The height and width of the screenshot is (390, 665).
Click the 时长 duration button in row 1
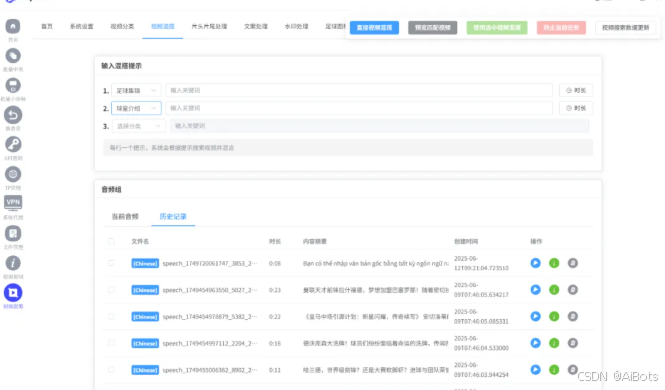click(576, 90)
